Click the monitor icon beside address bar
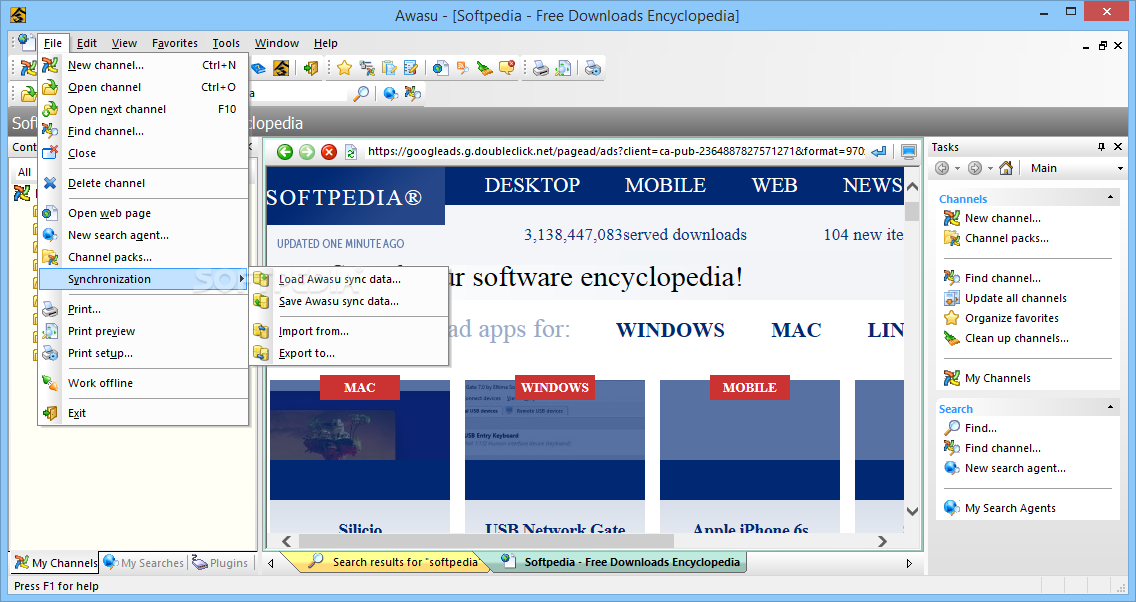This screenshot has width=1136, height=602. click(909, 151)
